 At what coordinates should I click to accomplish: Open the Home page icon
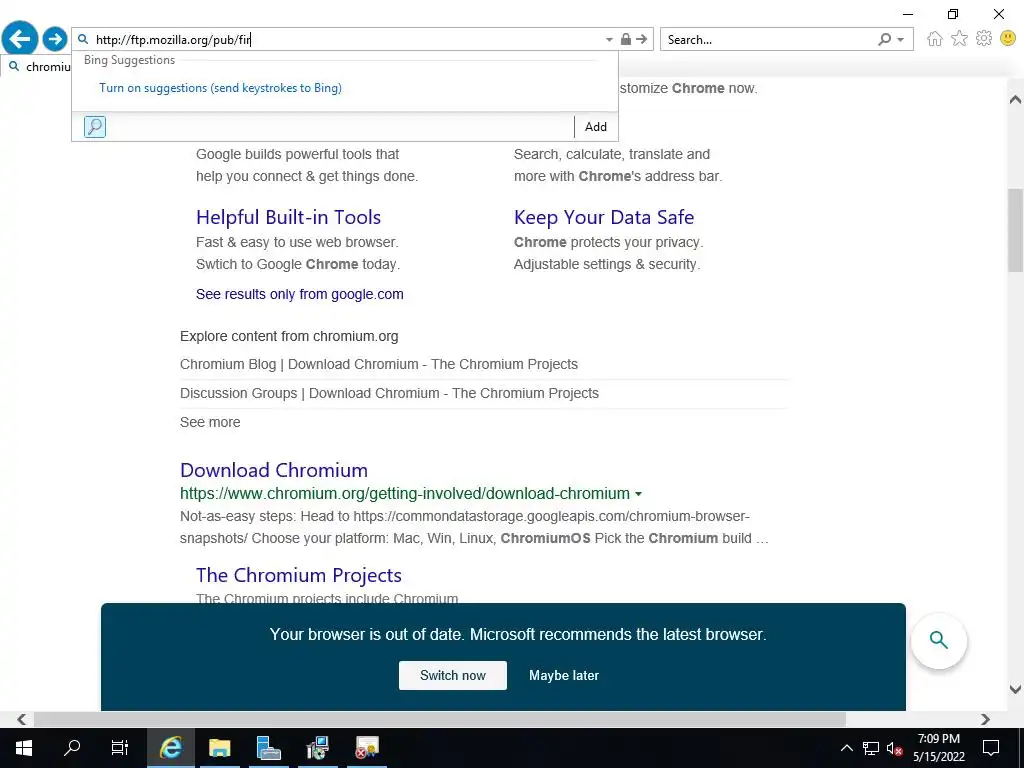click(935, 39)
